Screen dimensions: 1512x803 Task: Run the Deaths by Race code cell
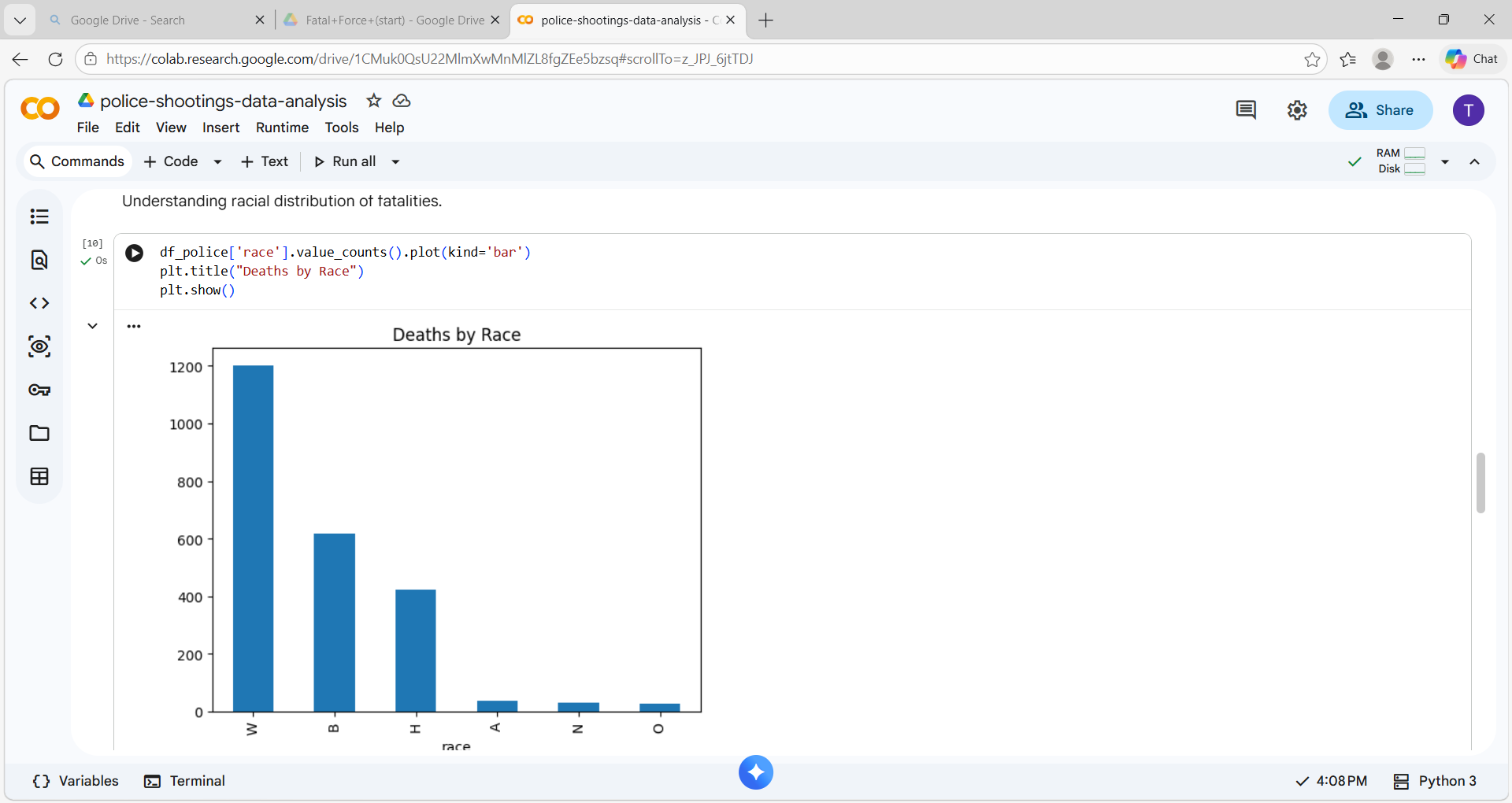(134, 253)
